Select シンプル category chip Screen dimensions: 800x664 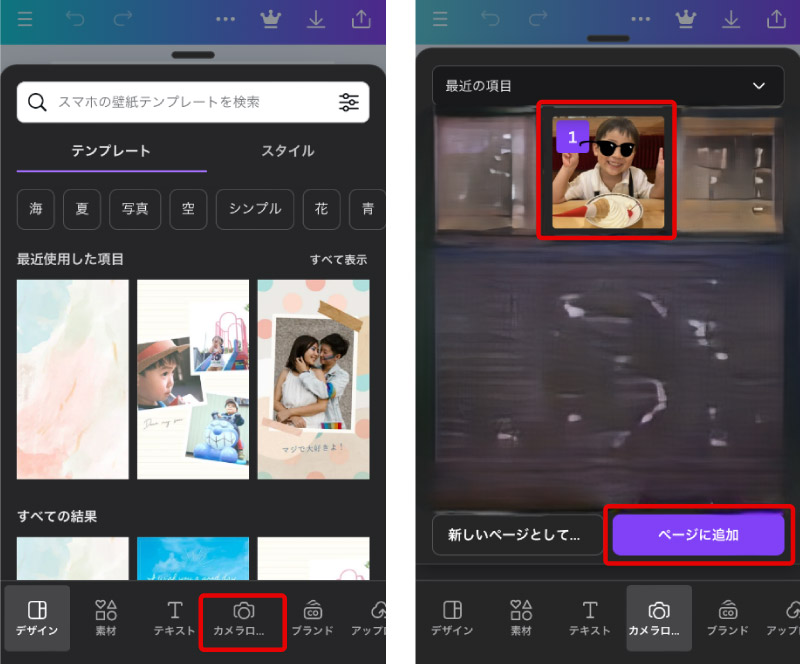(255, 209)
